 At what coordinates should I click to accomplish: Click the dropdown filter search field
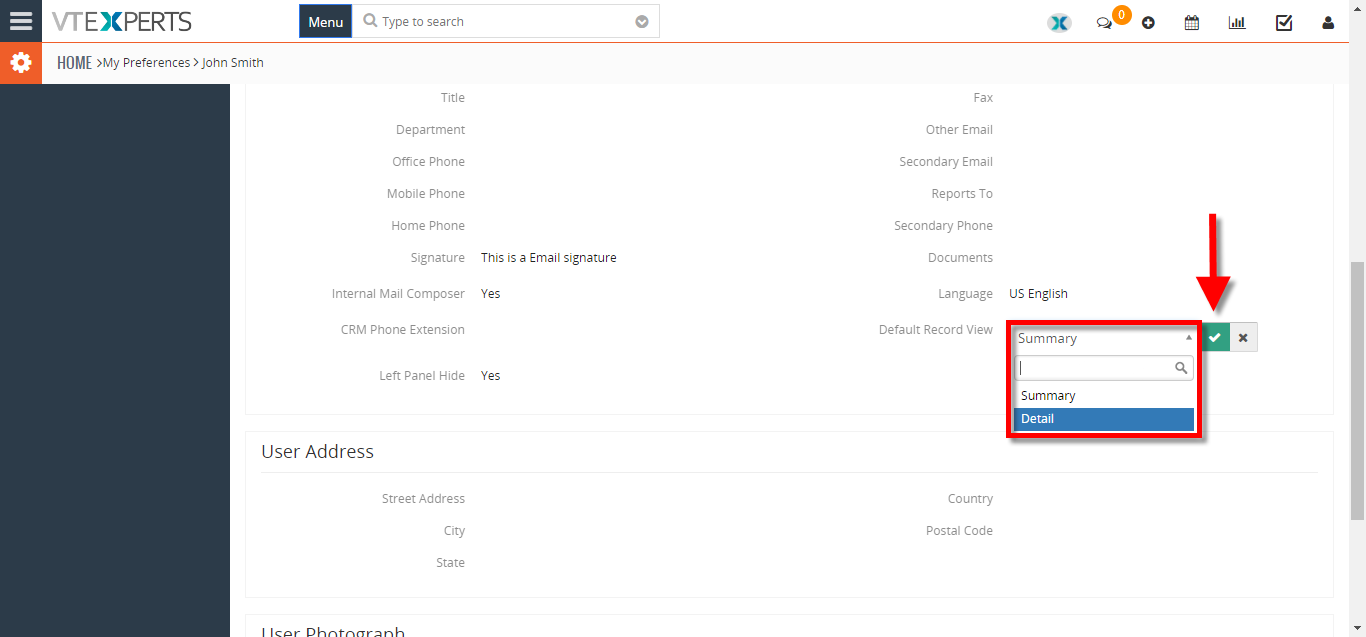(x=1104, y=368)
